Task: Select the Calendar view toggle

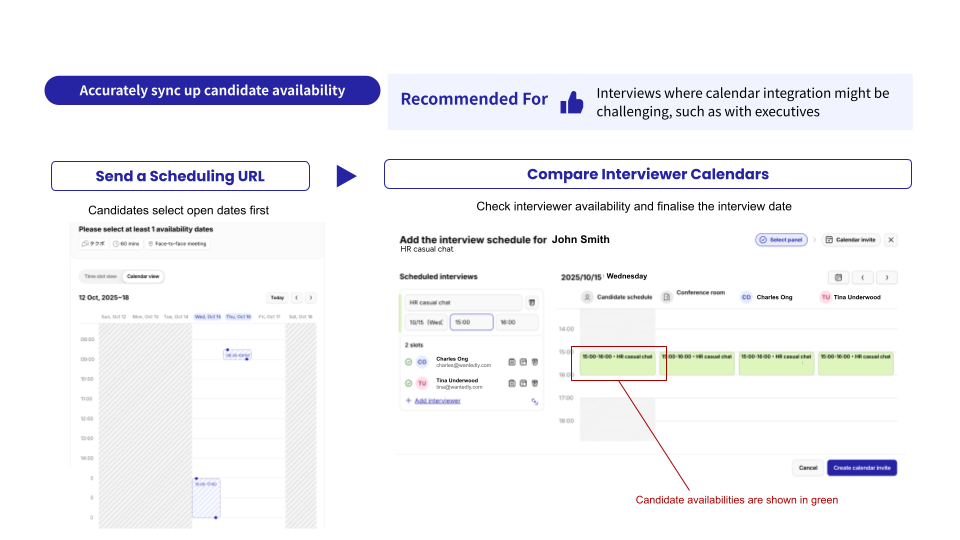Action: pyautogui.click(x=142, y=276)
